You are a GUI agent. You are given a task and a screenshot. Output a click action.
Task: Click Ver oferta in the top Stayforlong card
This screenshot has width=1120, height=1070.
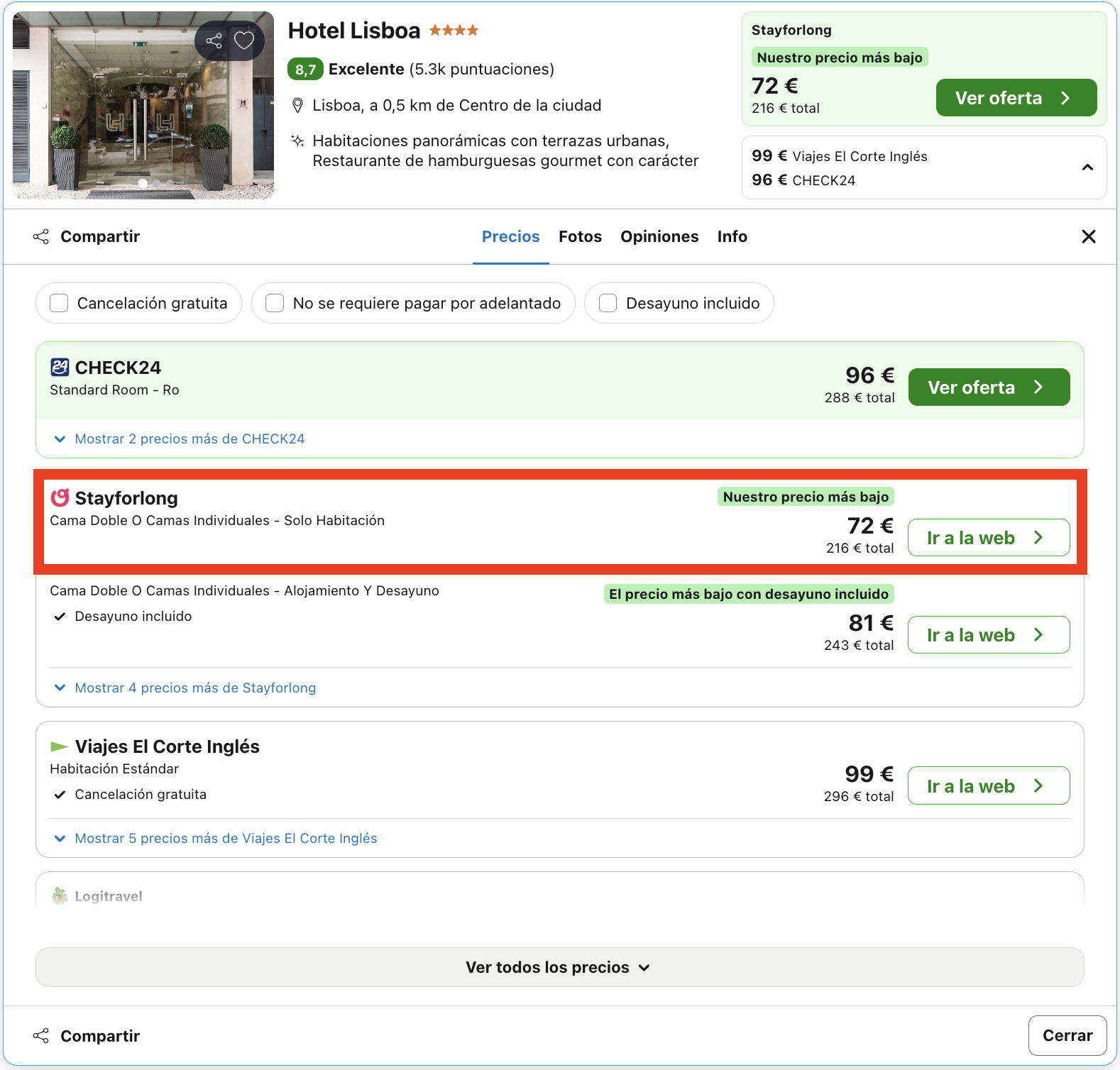pos(1016,98)
